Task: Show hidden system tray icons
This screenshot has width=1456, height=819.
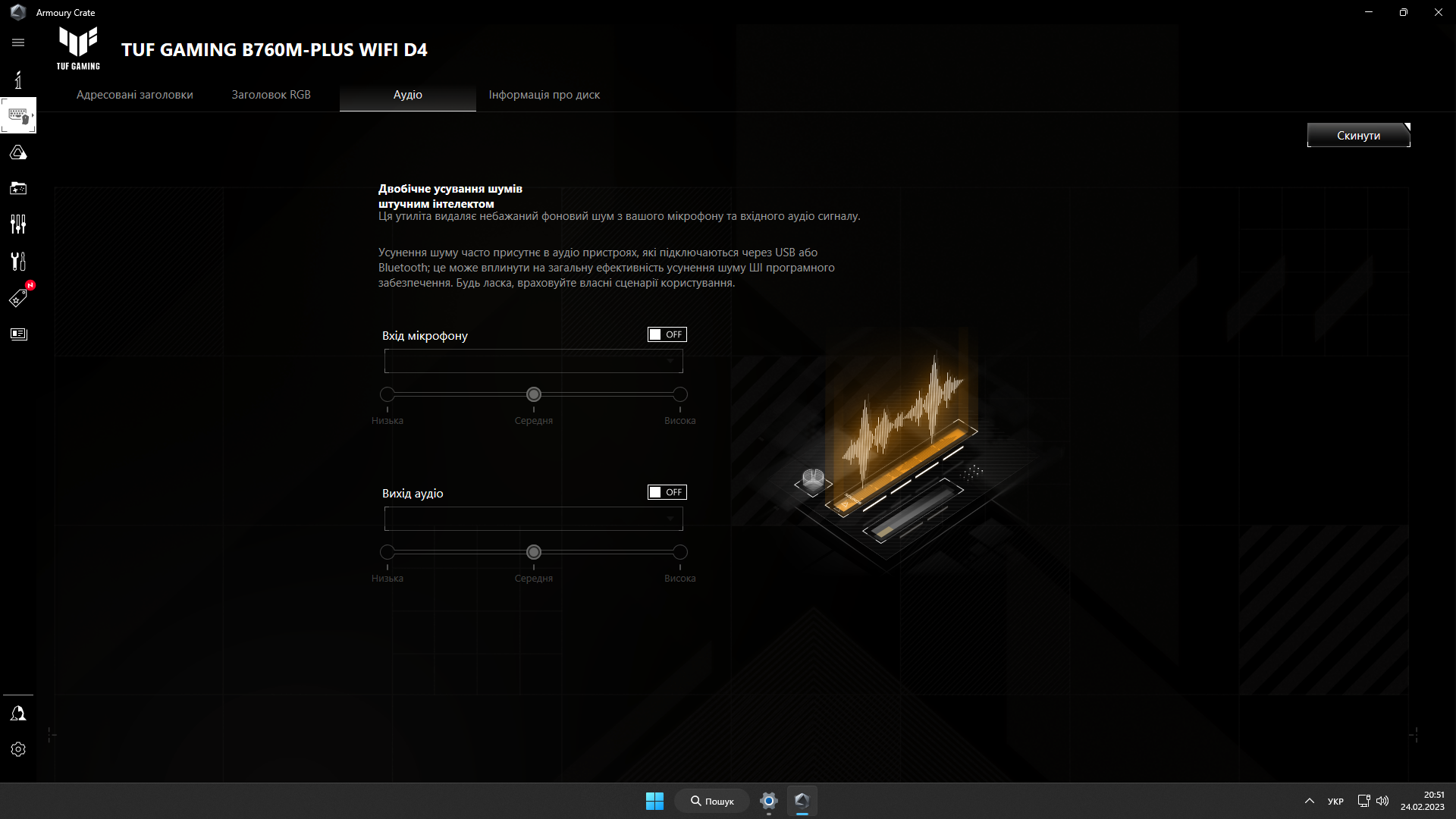Action: [1309, 801]
